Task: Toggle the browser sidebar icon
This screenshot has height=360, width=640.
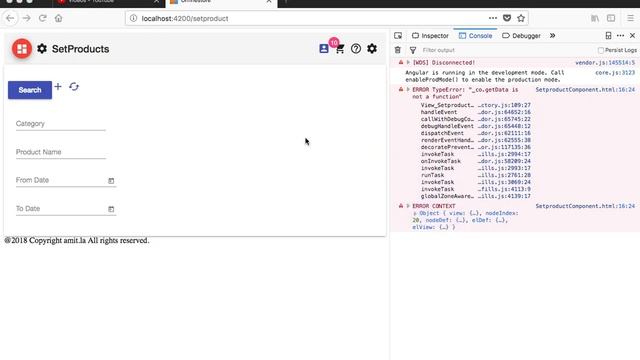Action: point(611,18)
